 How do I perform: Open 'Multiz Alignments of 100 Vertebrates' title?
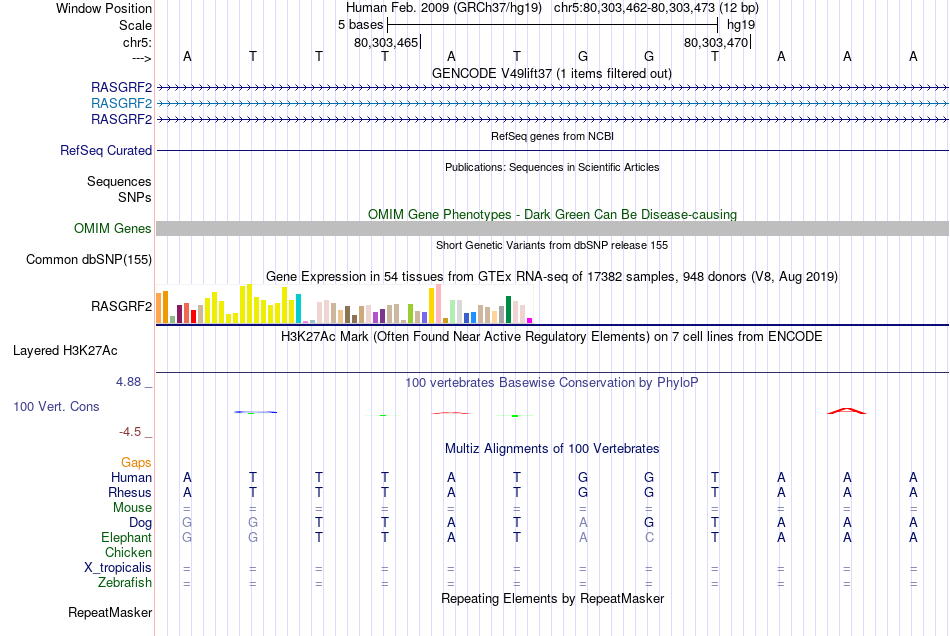pyautogui.click(x=552, y=449)
